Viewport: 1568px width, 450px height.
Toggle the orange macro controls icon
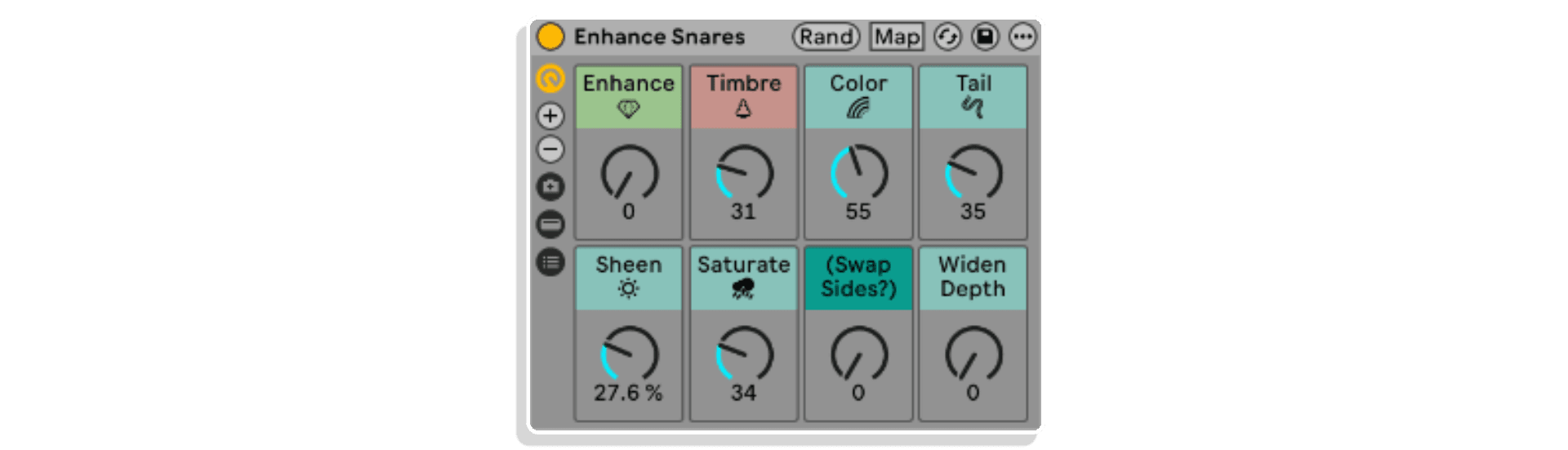(x=550, y=78)
